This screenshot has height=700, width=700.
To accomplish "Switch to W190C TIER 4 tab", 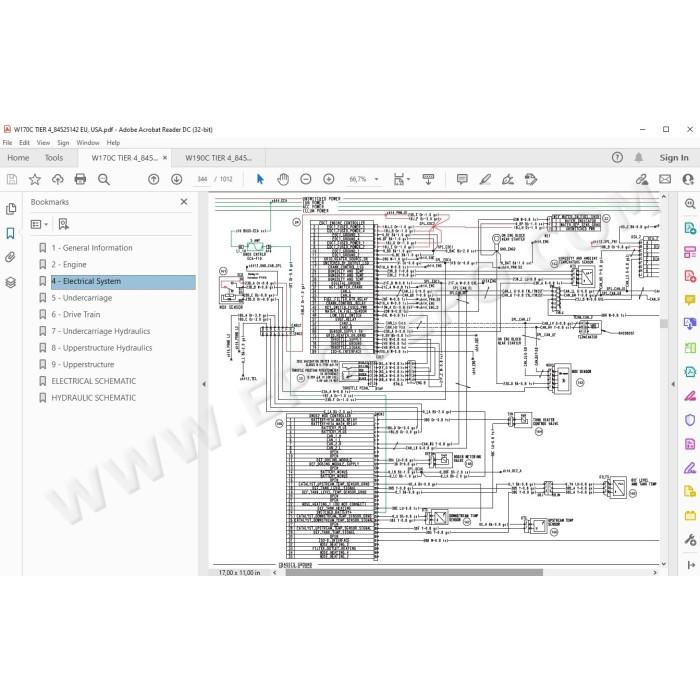I will tap(218, 158).
